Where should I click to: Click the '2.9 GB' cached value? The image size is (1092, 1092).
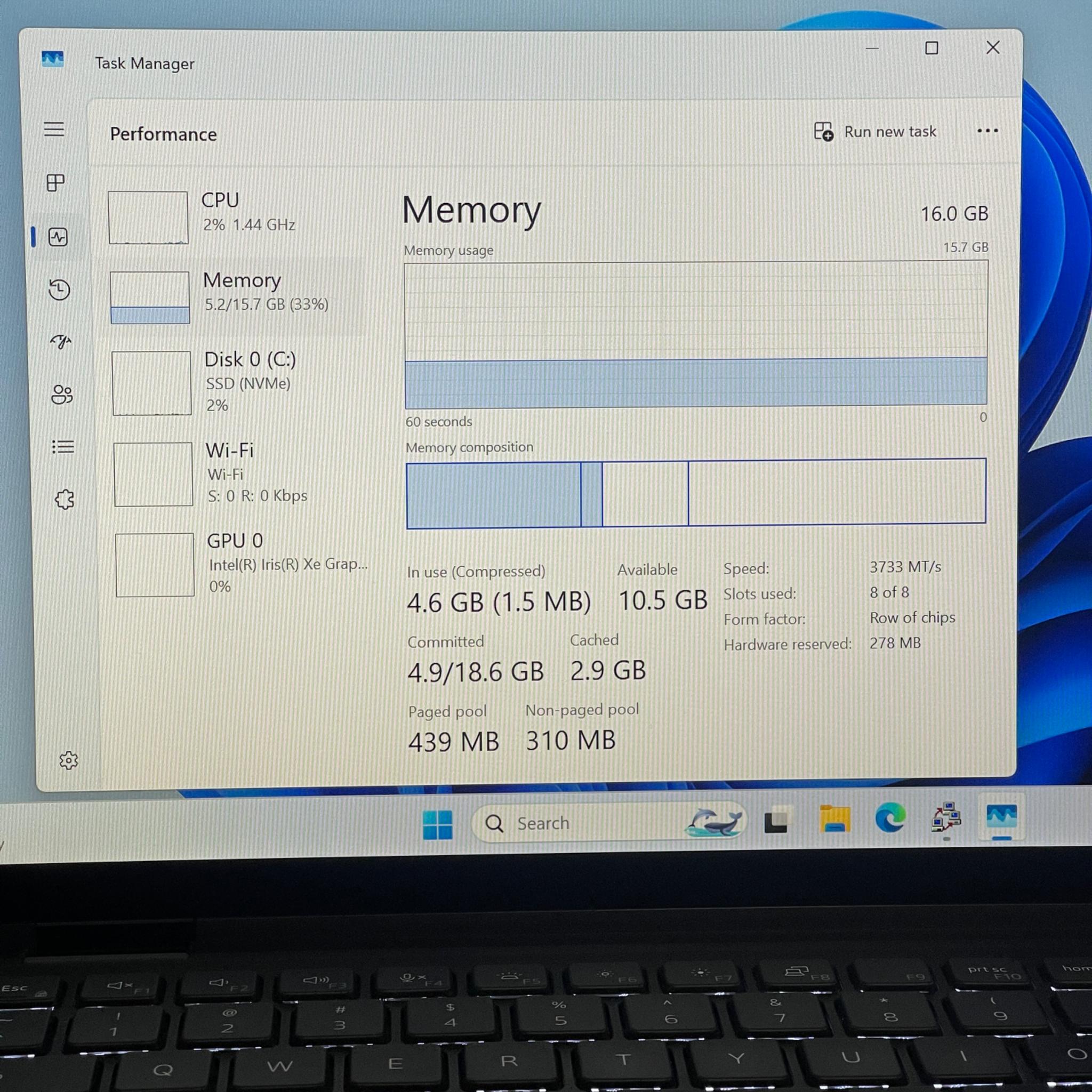pyautogui.click(x=608, y=670)
